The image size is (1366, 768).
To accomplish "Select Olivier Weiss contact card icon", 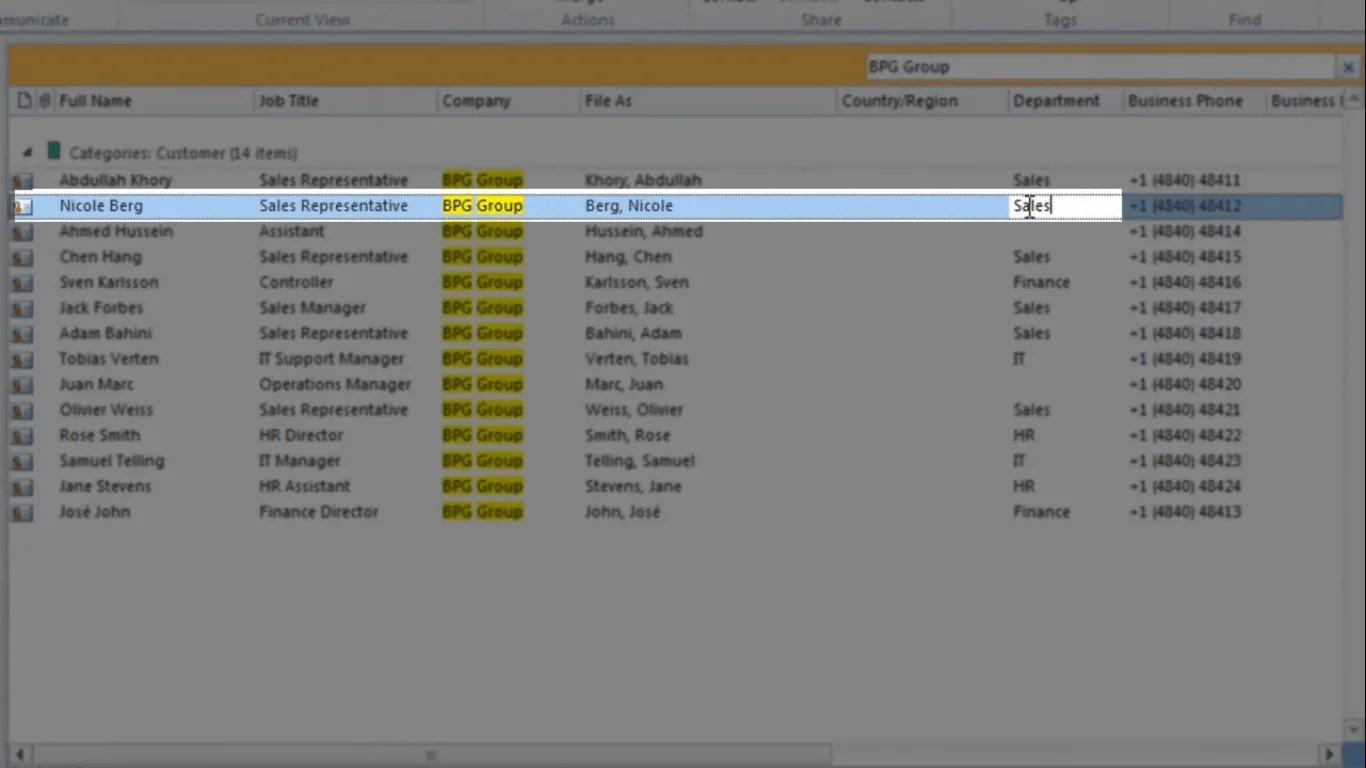I will click(22, 410).
